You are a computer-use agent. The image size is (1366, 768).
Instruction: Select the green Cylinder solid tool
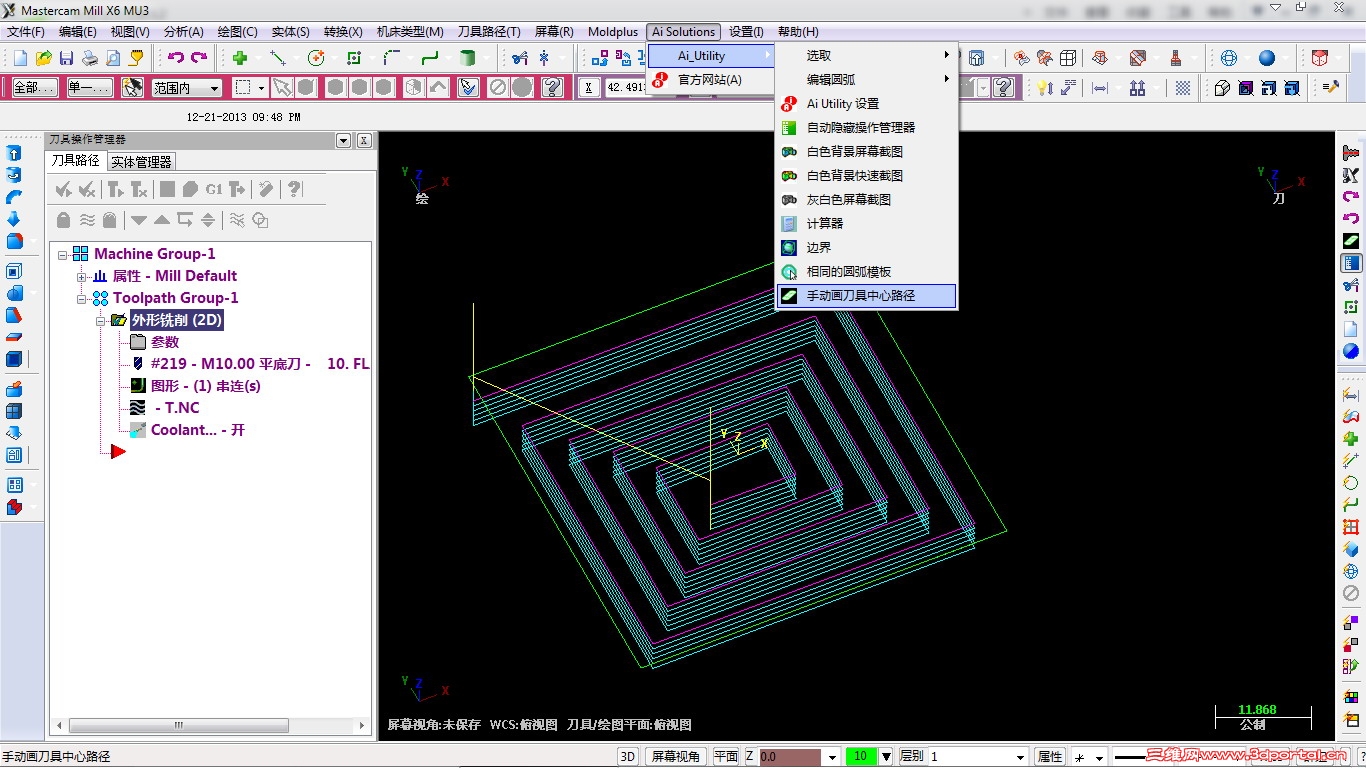(467, 58)
